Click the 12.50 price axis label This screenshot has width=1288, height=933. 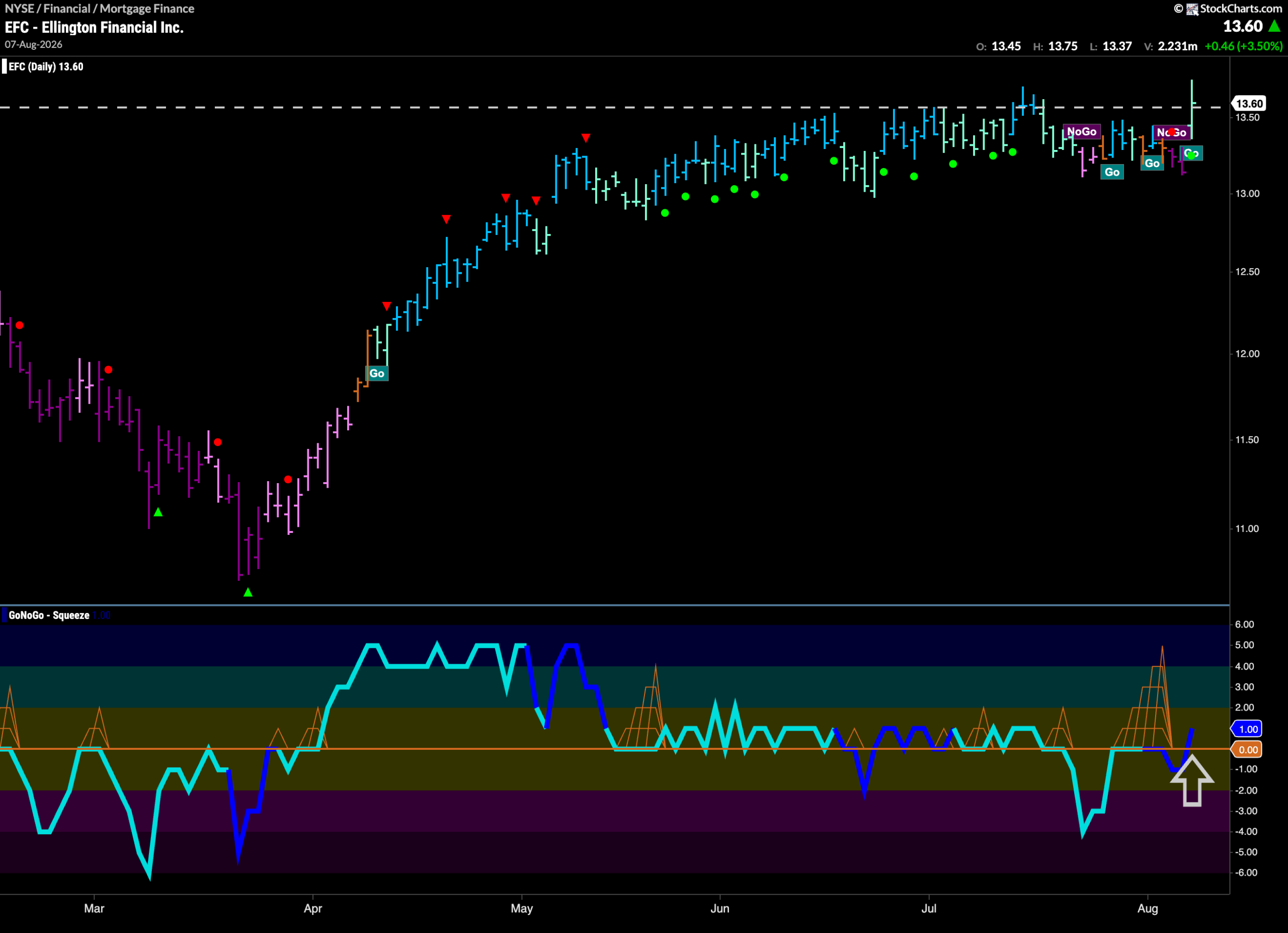pyautogui.click(x=1247, y=271)
